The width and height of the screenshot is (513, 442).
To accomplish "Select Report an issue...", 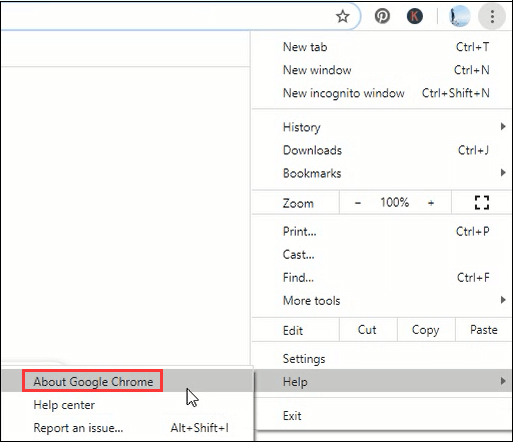I will coord(127,428).
